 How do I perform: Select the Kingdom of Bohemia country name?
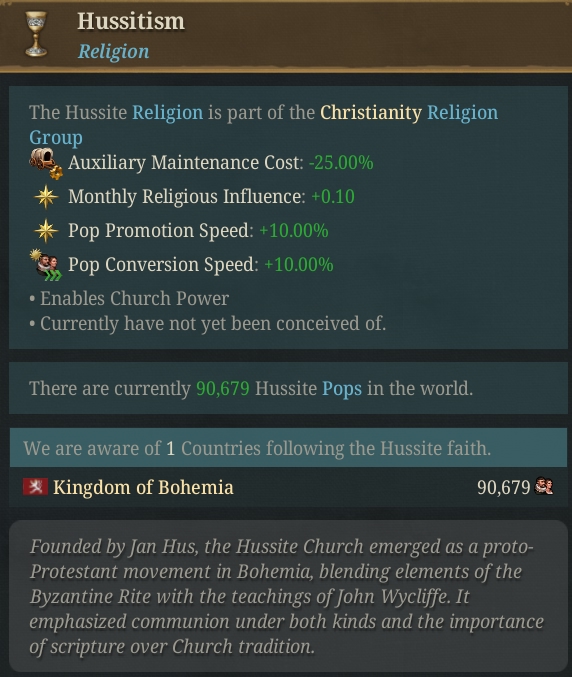[x=143, y=487]
